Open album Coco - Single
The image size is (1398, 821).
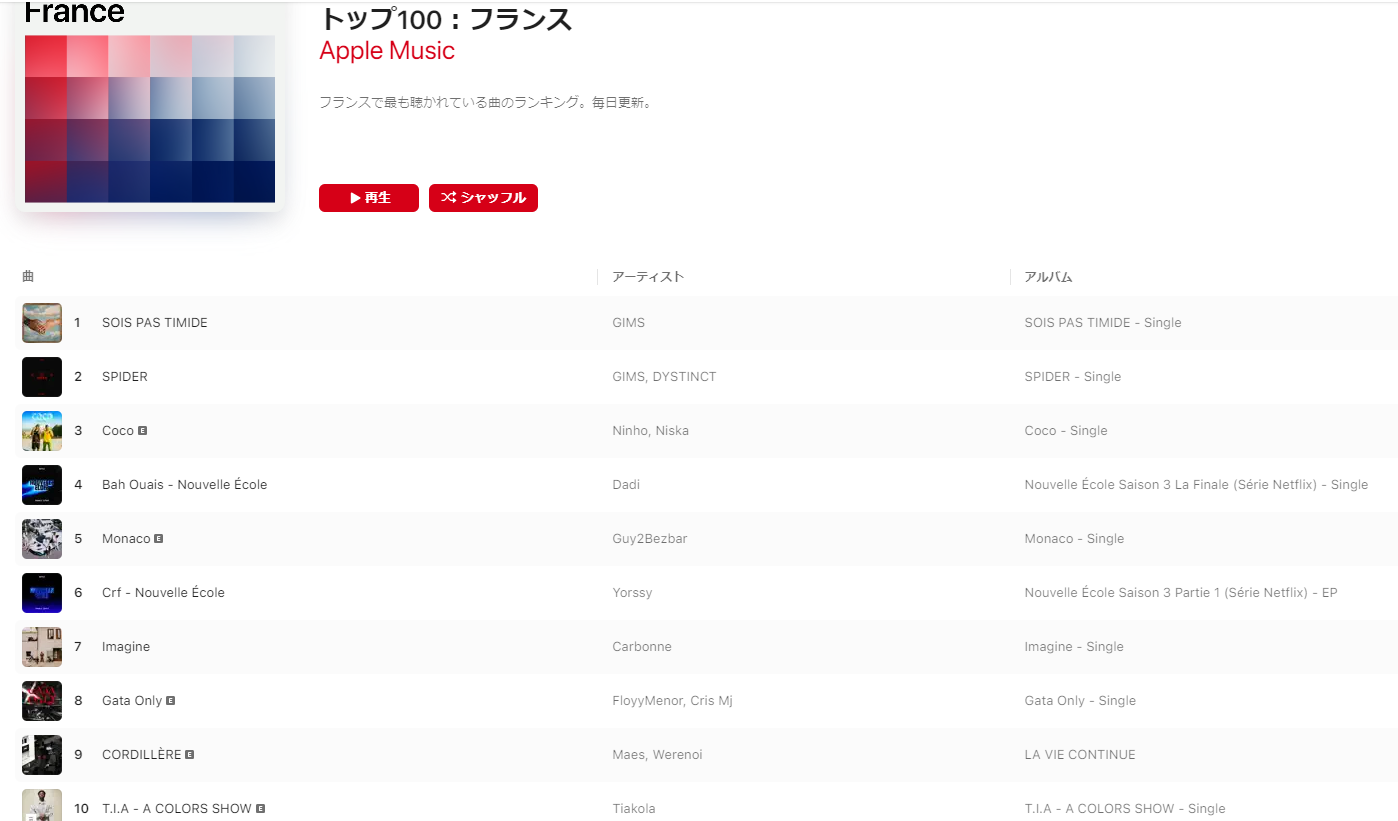click(1066, 431)
